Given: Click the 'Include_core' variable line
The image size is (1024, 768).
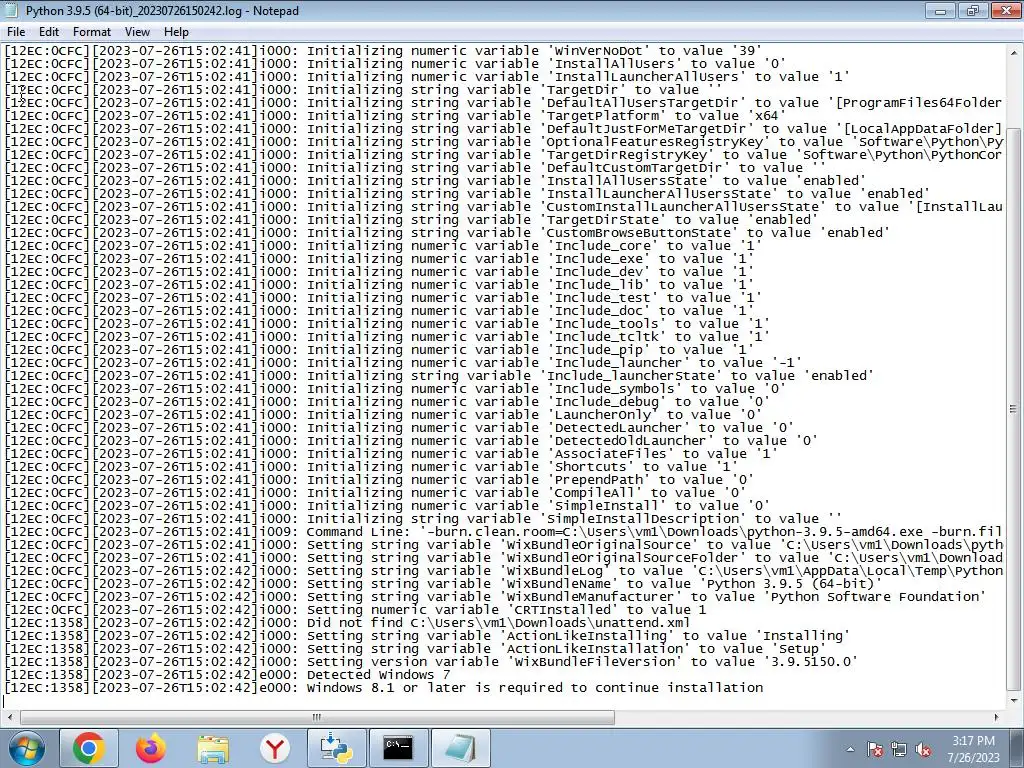Looking at the screenshot, I should [383, 246].
